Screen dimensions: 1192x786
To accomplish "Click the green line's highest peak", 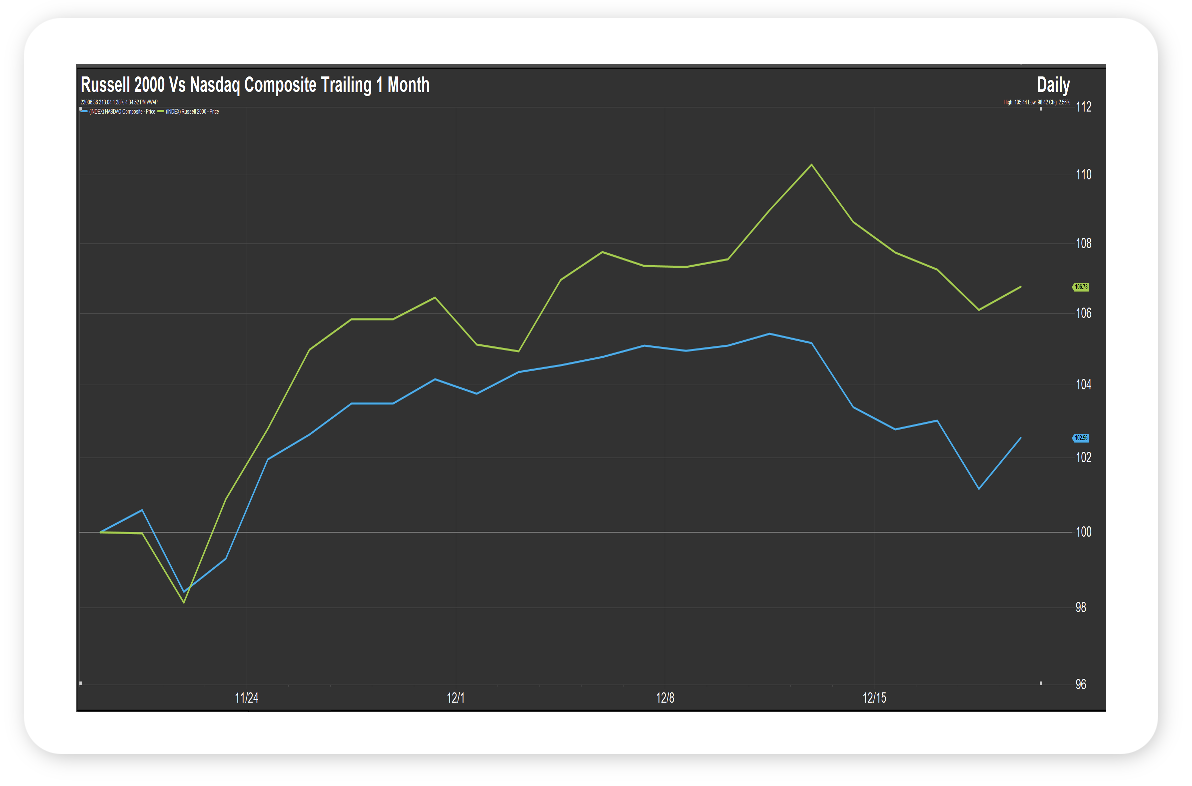I will tap(811, 165).
